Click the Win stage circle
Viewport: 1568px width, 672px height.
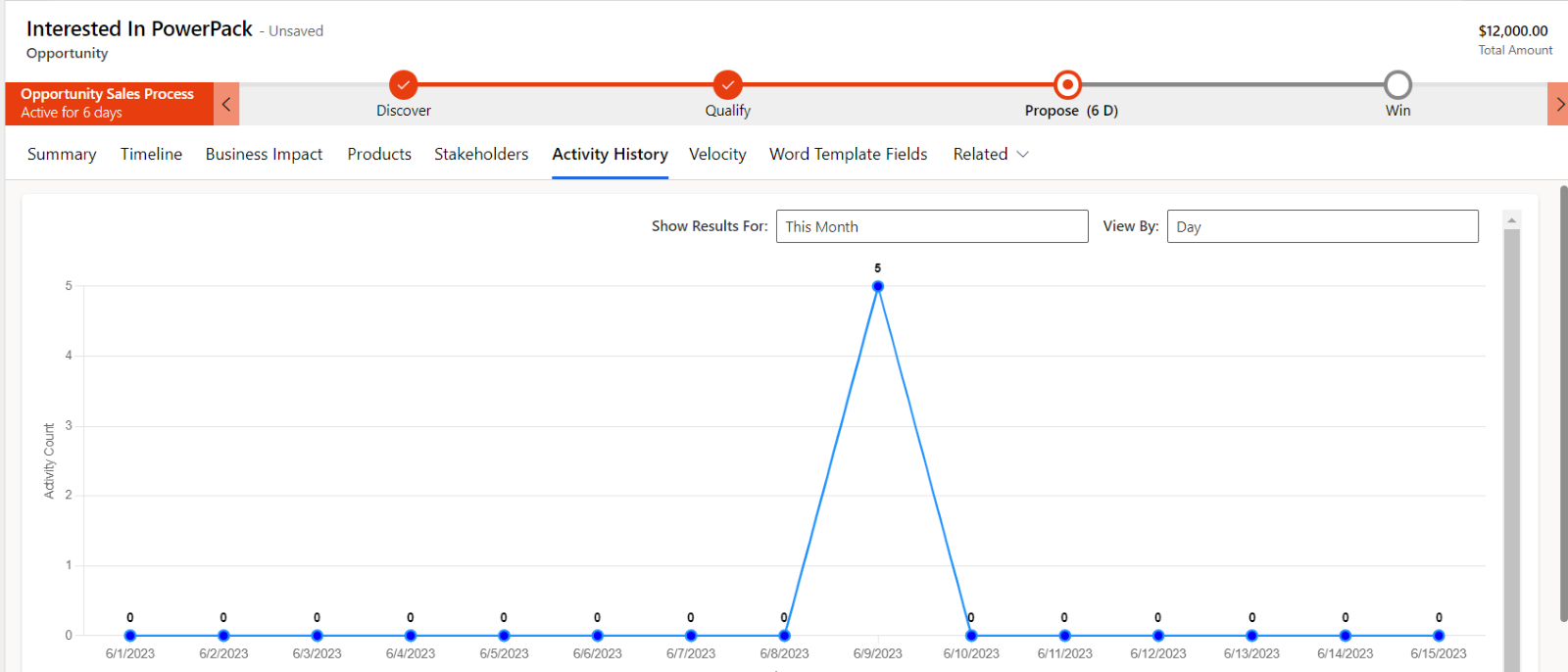(1397, 85)
